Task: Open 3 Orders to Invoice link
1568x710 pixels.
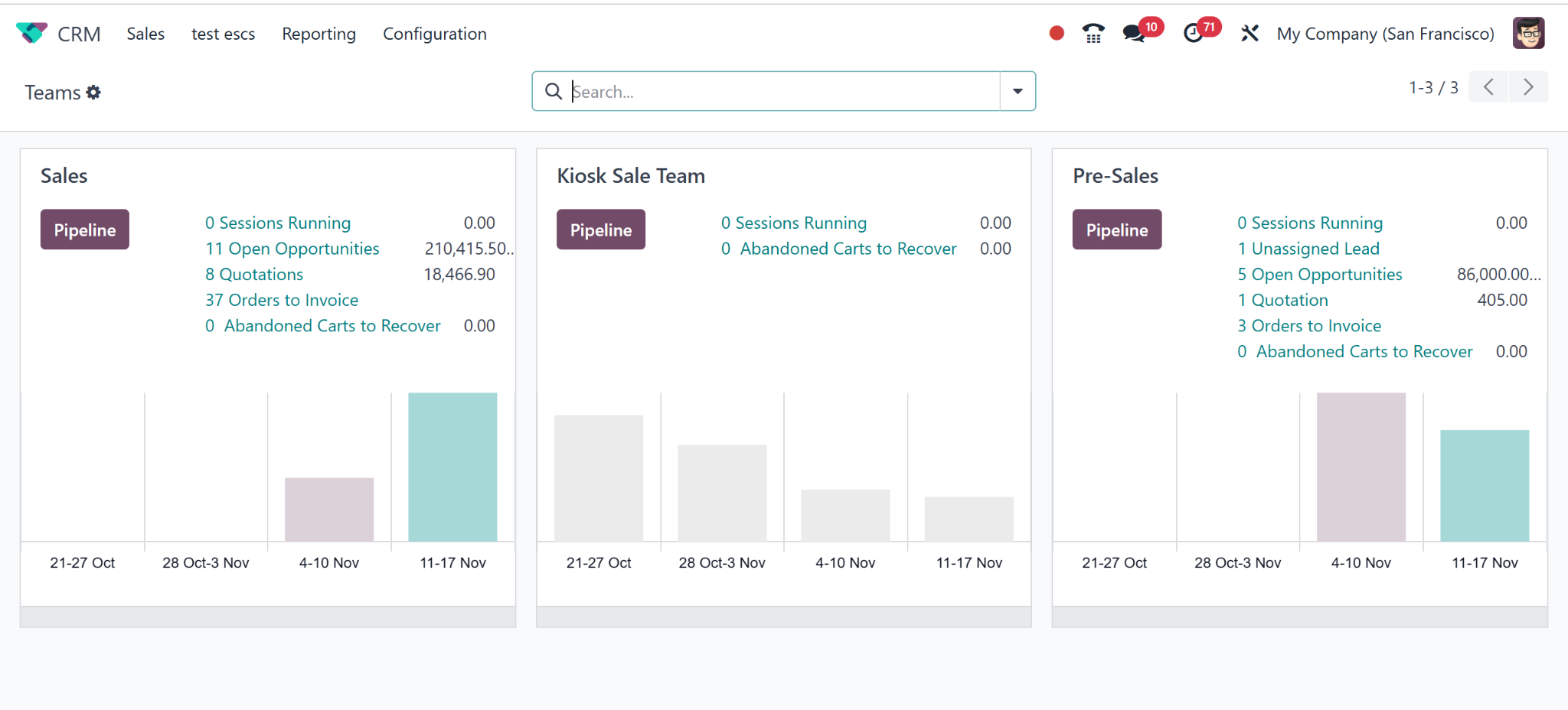Action: tap(1309, 326)
